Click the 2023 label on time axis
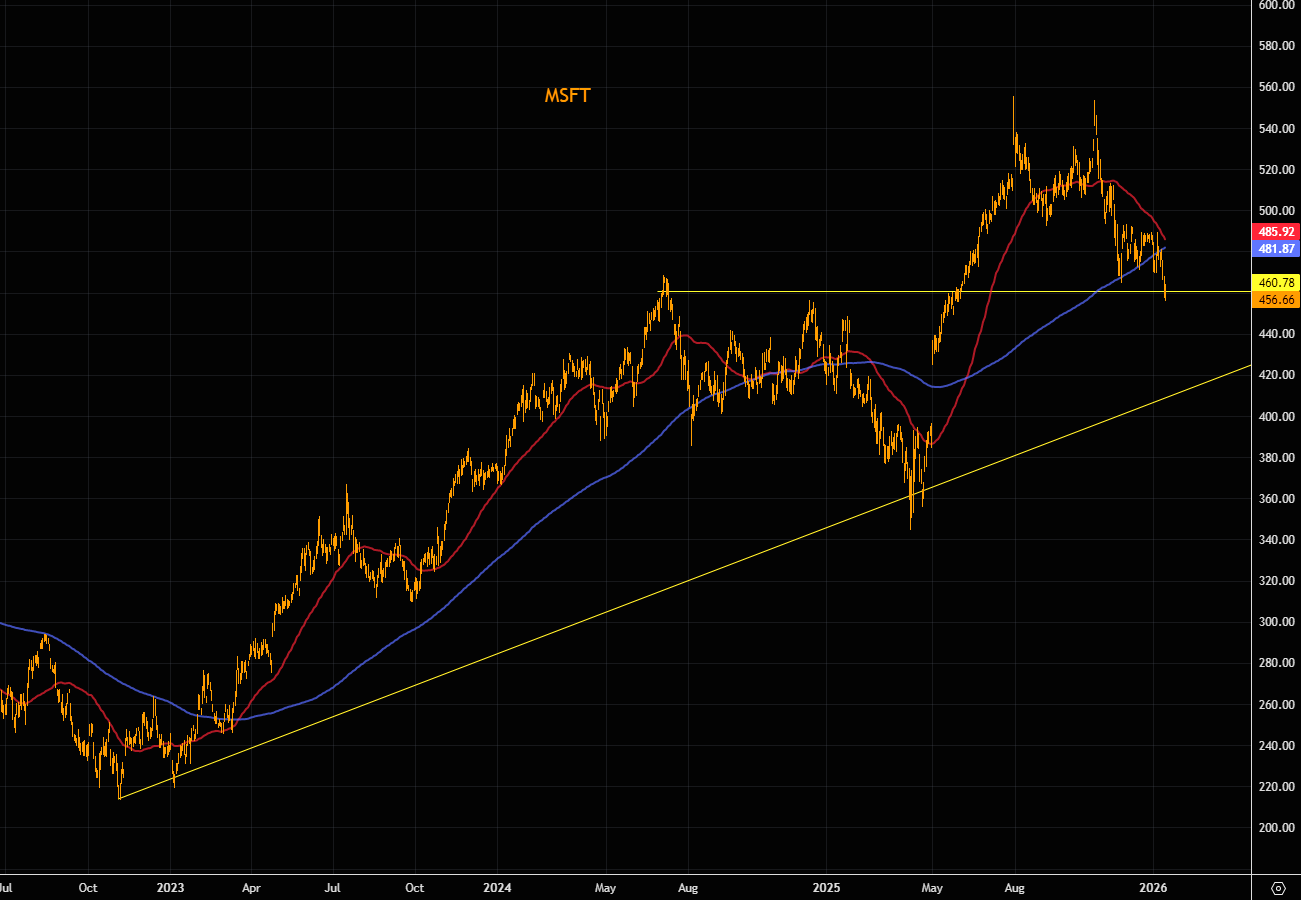Viewport: 1301px width, 900px height. [x=170, y=887]
